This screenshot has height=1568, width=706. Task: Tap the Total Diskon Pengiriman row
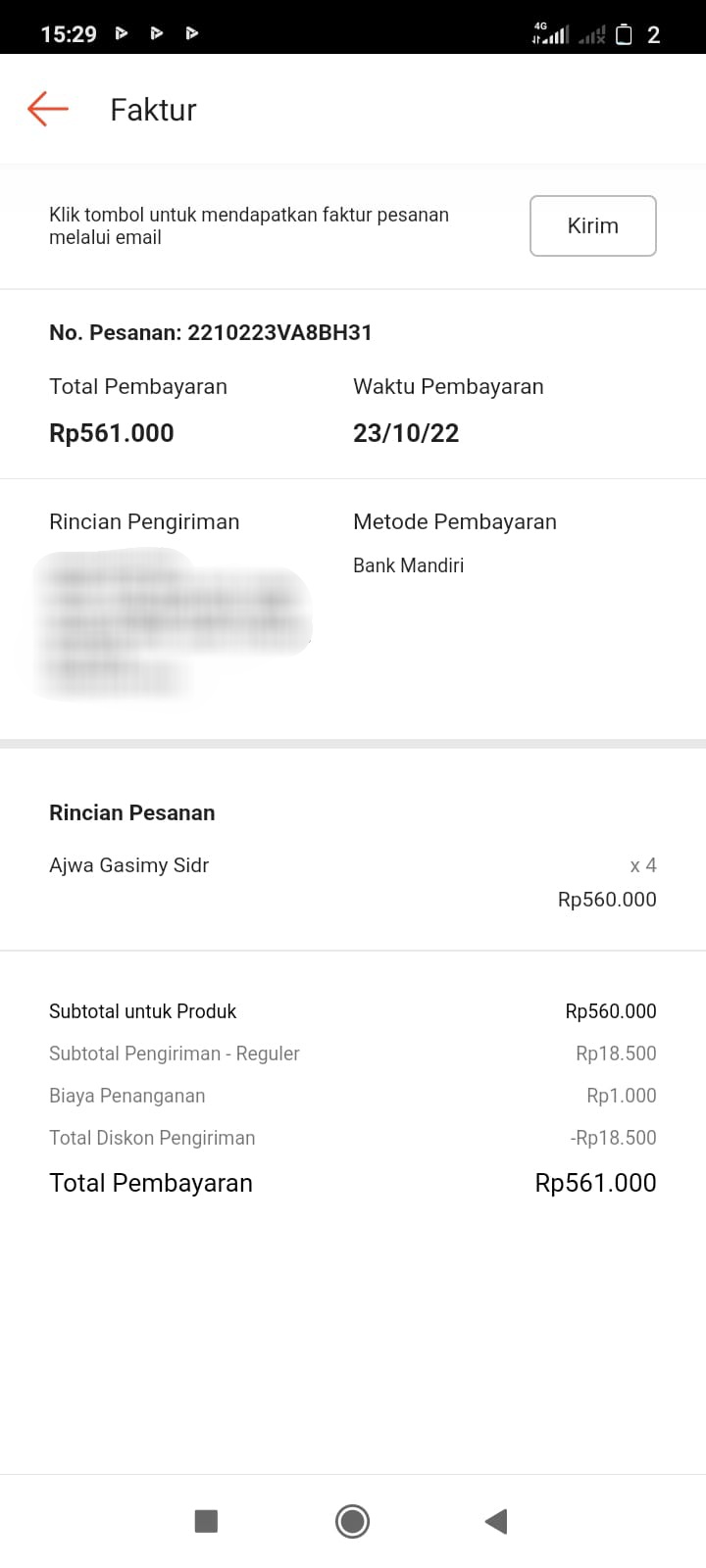point(152,1138)
